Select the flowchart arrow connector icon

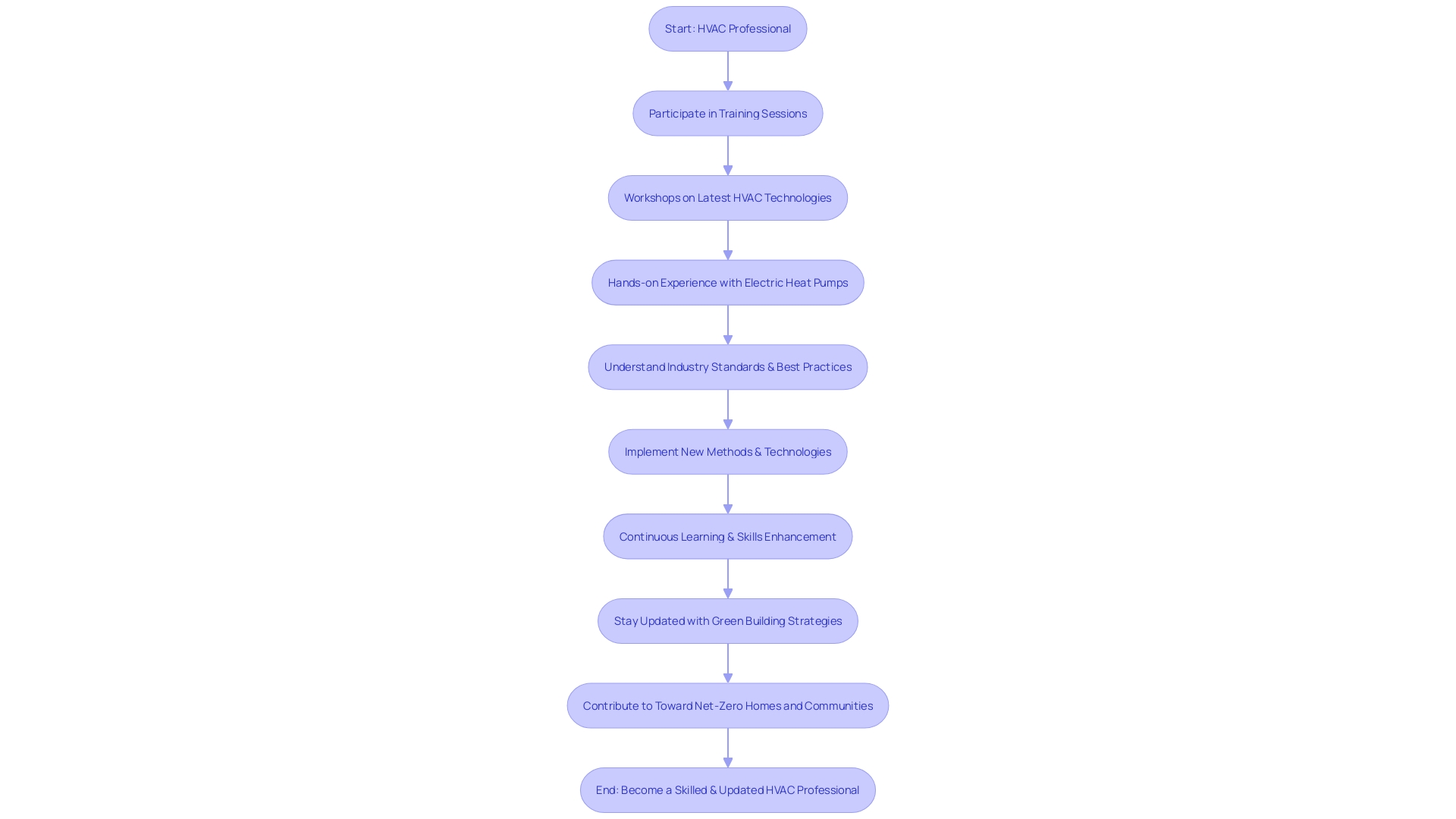[x=727, y=70]
